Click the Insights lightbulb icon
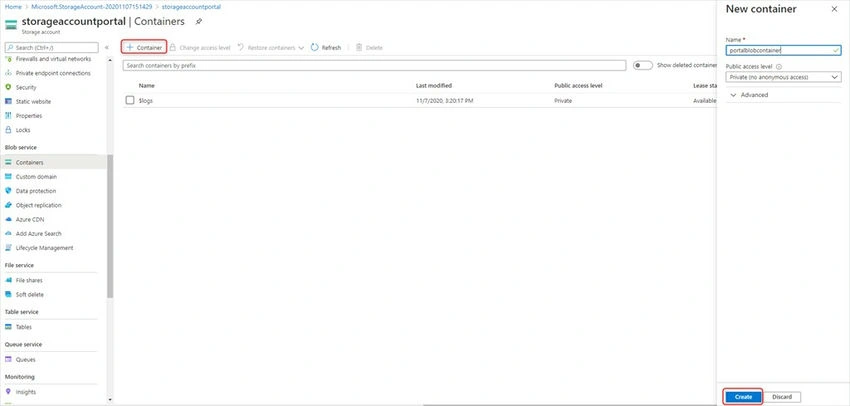The height and width of the screenshot is (406, 850). [x=8, y=391]
